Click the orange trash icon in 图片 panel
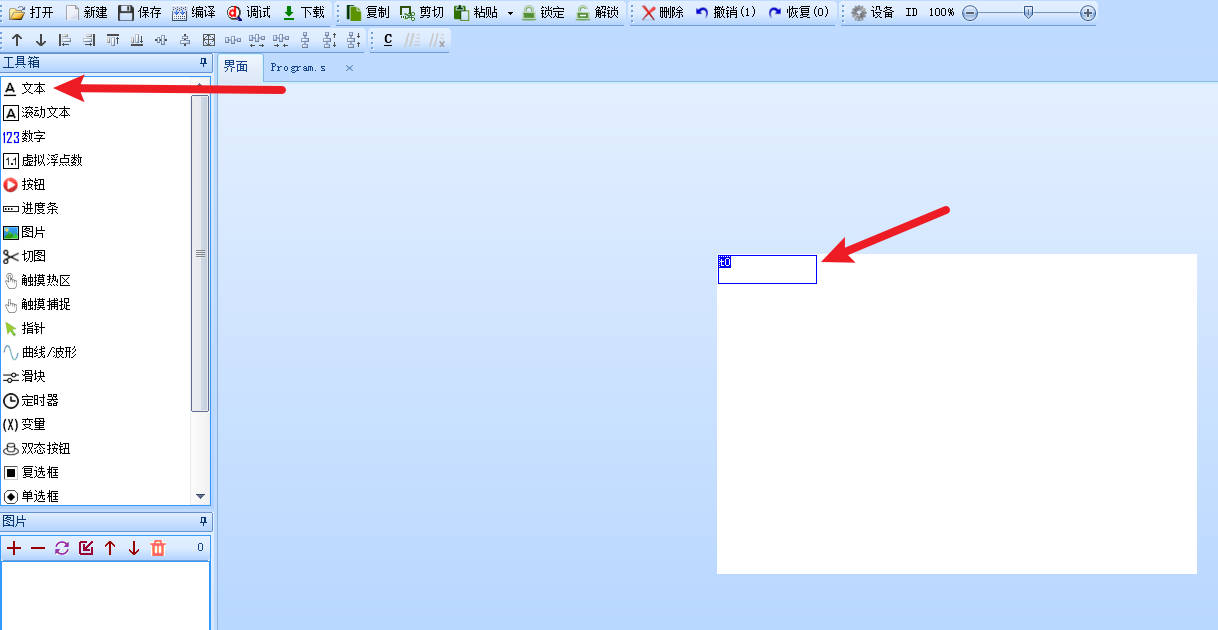Screen dimensions: 1218x630 pos(158,548)
